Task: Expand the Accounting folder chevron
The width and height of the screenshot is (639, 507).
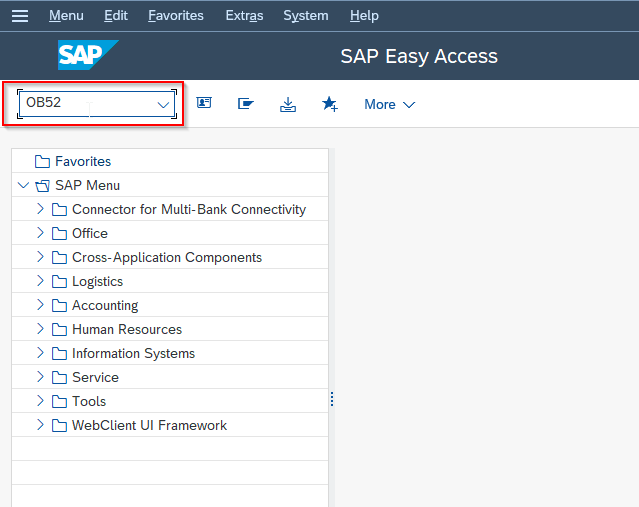Action: 40,305
